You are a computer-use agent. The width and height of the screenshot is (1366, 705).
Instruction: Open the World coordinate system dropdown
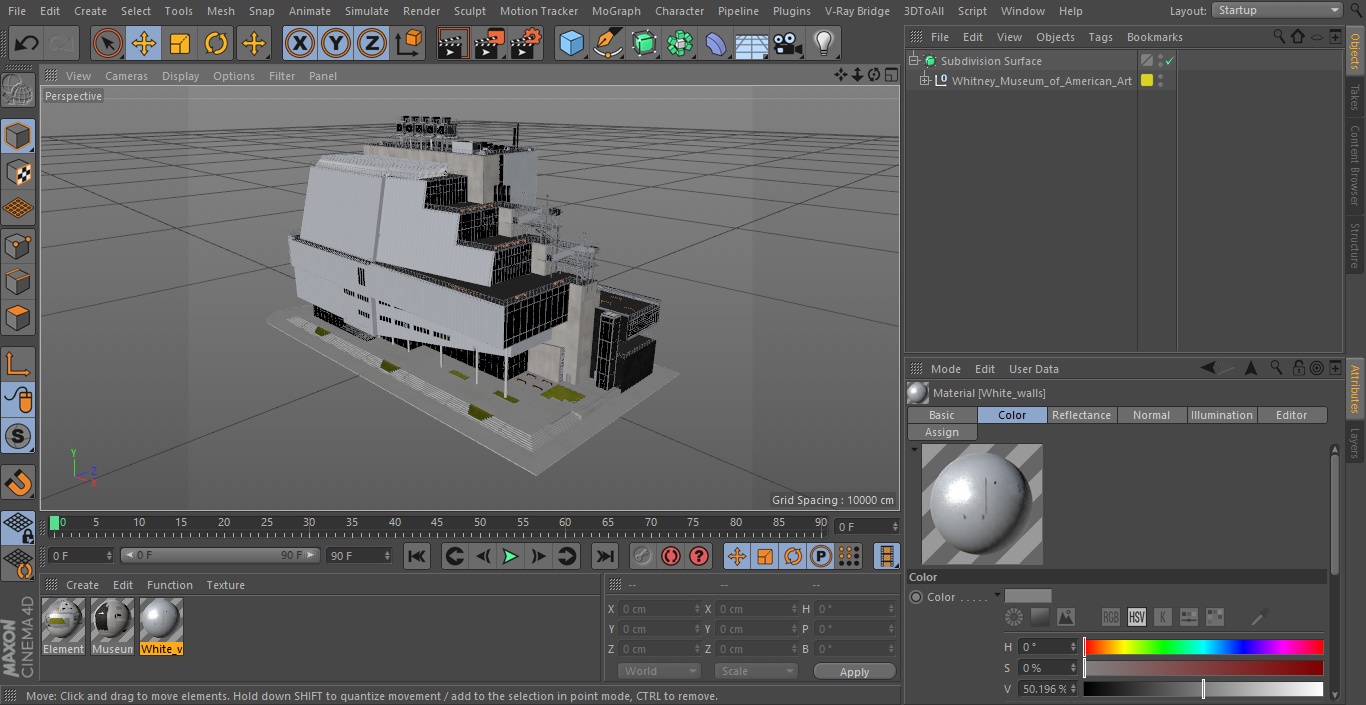point(658,671)
